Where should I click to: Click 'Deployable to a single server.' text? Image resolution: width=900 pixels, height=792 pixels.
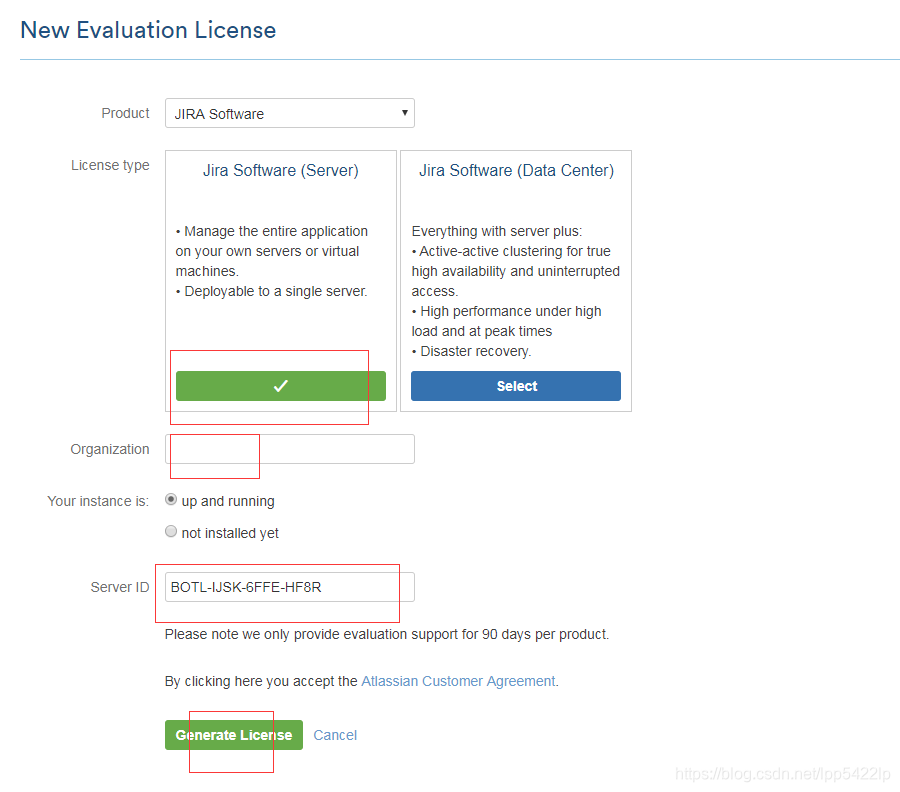pyautogui.click(x=276, y=292)
